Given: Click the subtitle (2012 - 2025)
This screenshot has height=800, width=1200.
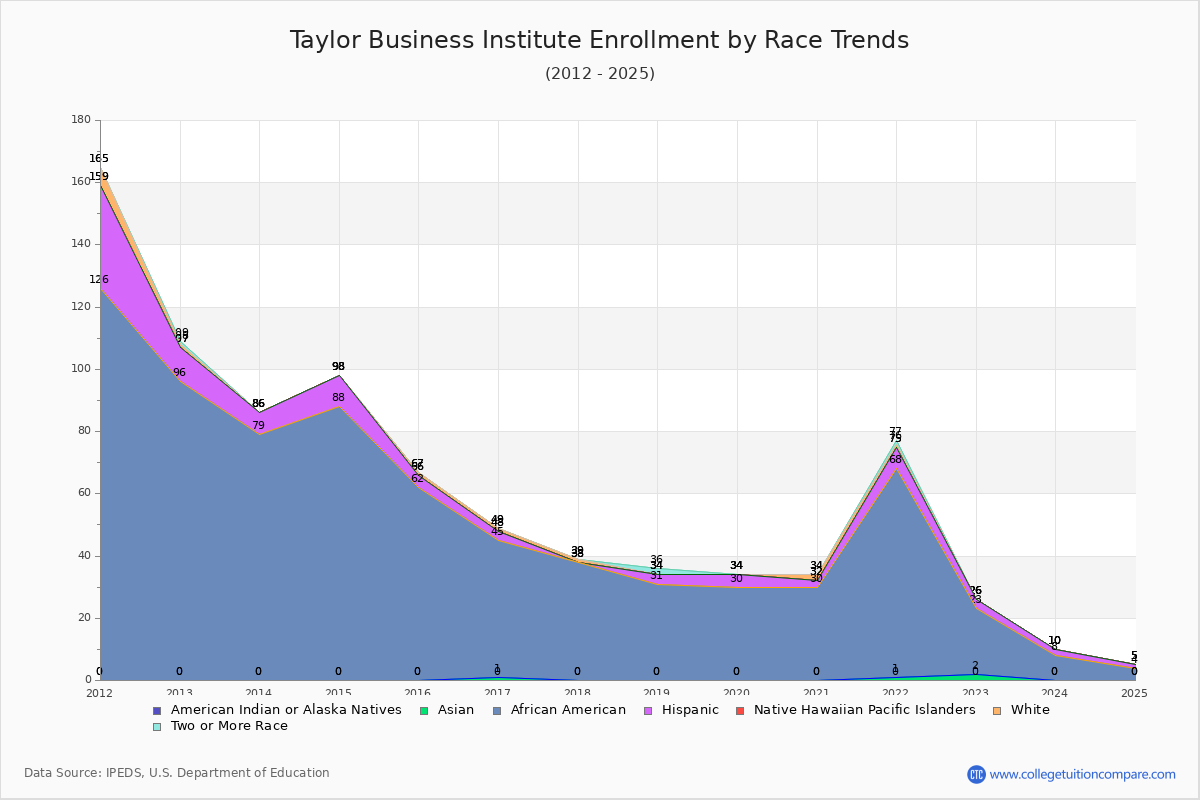Looking at the screenshot, I should click(x=600, y=74).
